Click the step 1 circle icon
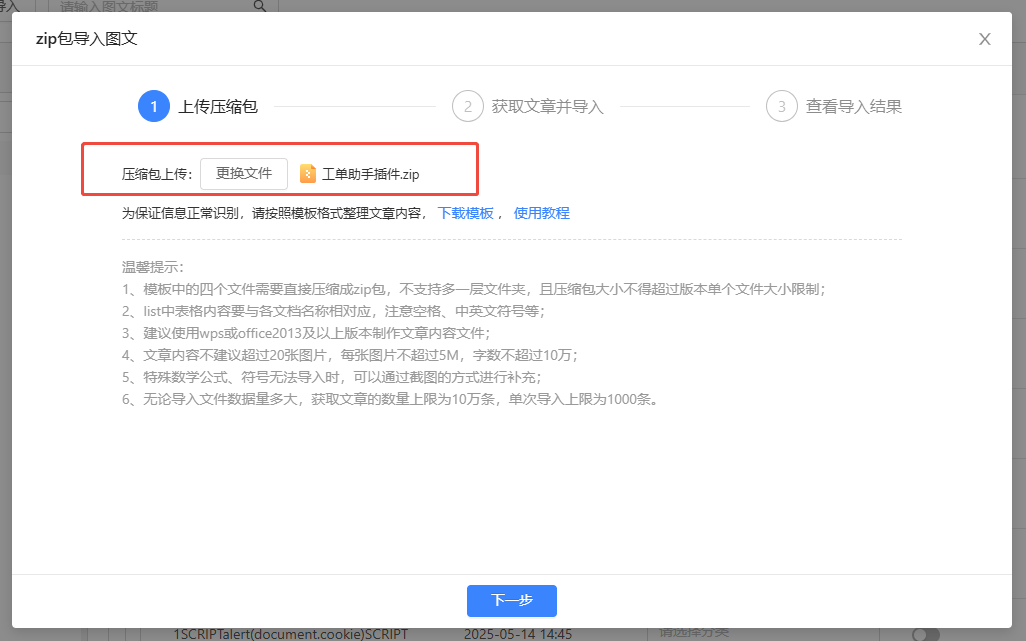The height and width of the screenshot is (641, 1026). 153,106
